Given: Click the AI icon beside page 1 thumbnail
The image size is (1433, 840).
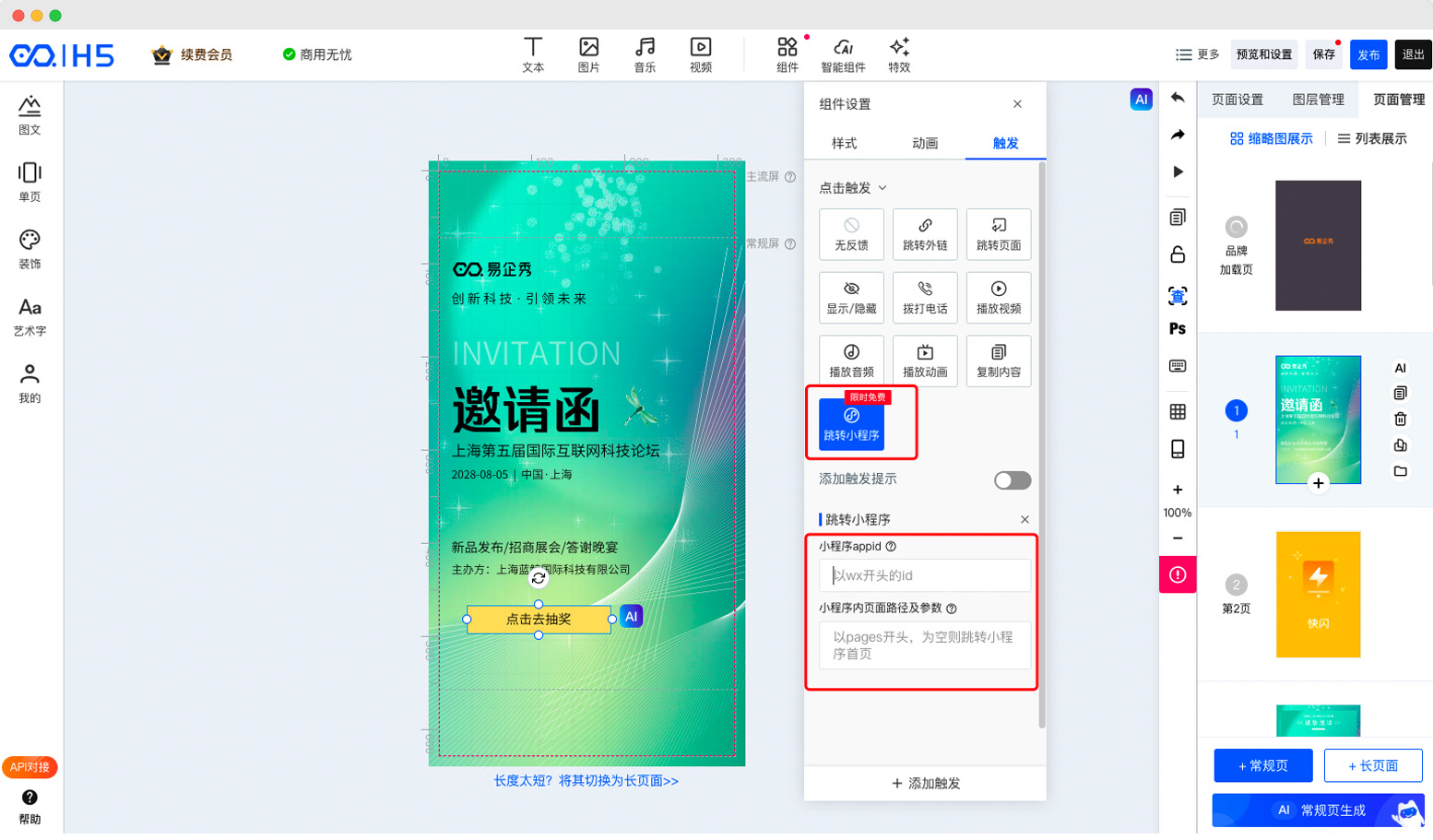Looking at the screenshot, I should (1400, 368).
